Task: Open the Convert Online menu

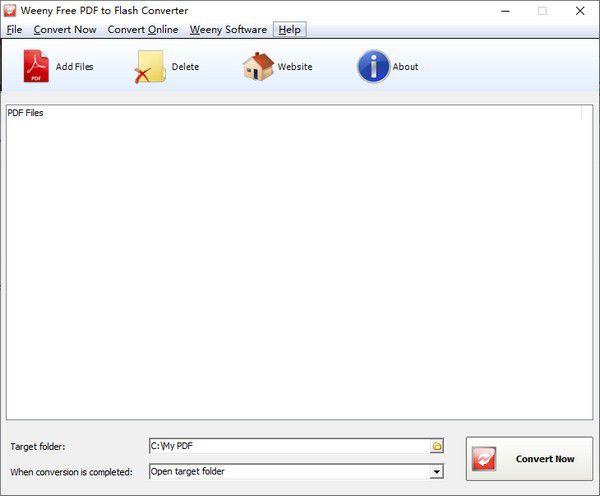Action: click(x=143, y=29)
